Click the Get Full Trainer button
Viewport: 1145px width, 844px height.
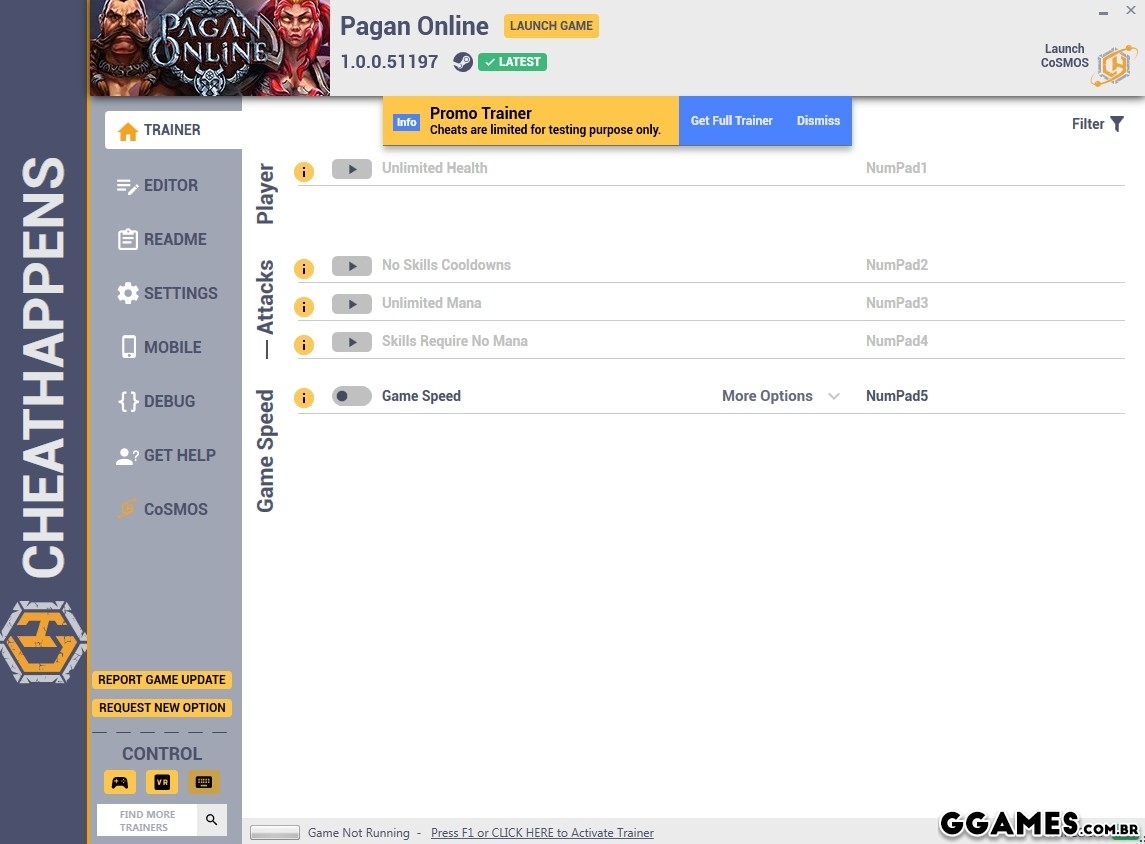(731, 121)
